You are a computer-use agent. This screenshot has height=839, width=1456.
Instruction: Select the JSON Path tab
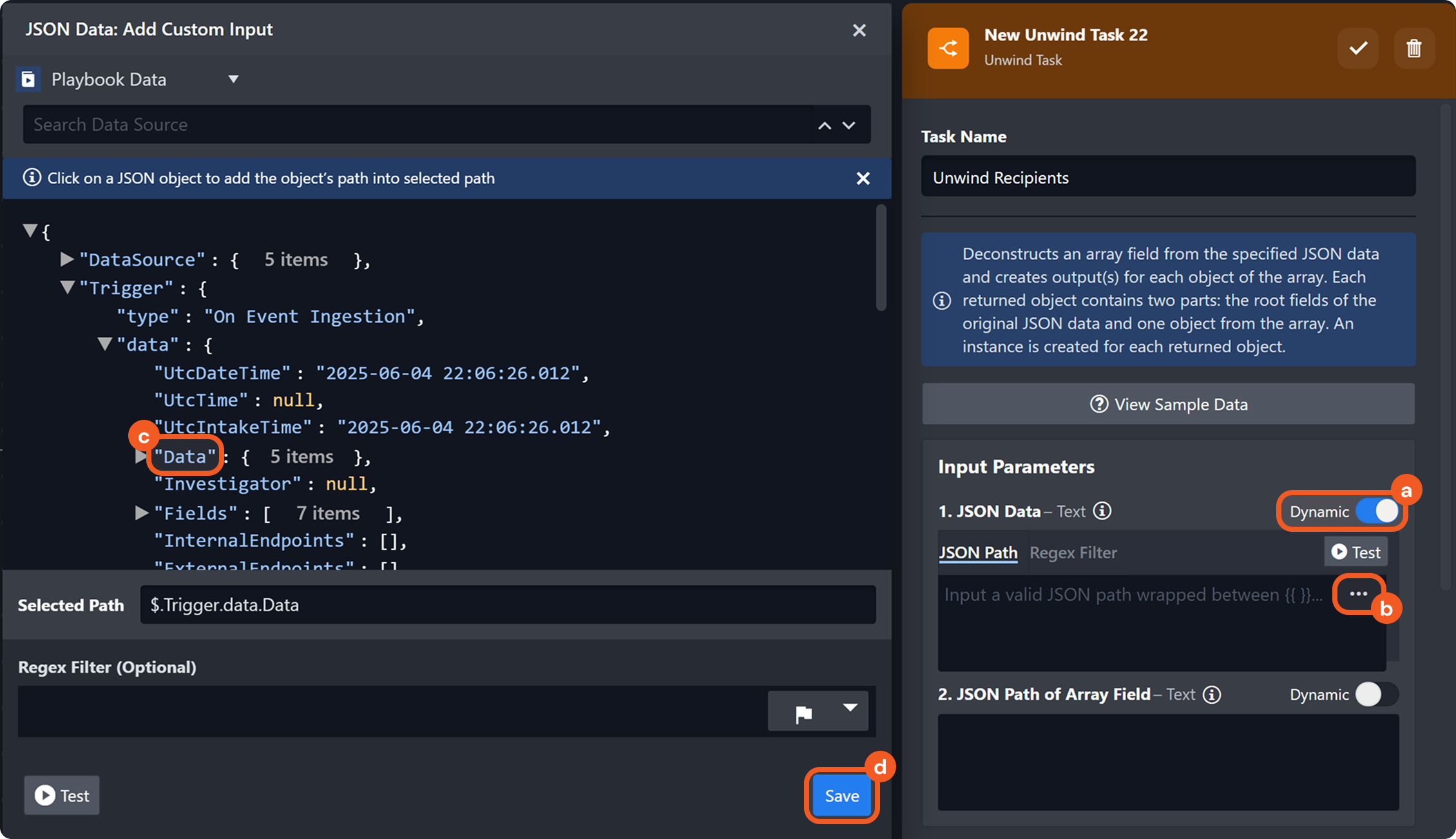(x=978, y=552)
